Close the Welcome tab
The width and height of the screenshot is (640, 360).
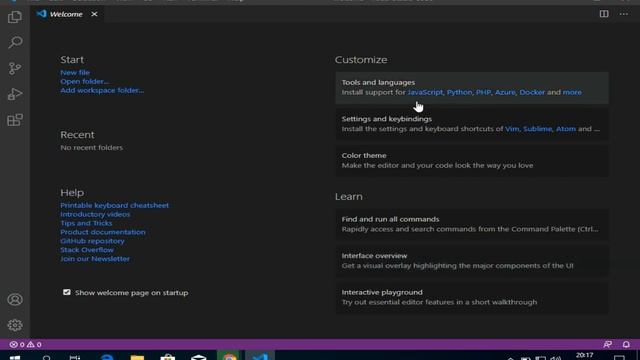pyautogui.click(x=94, y=14)
